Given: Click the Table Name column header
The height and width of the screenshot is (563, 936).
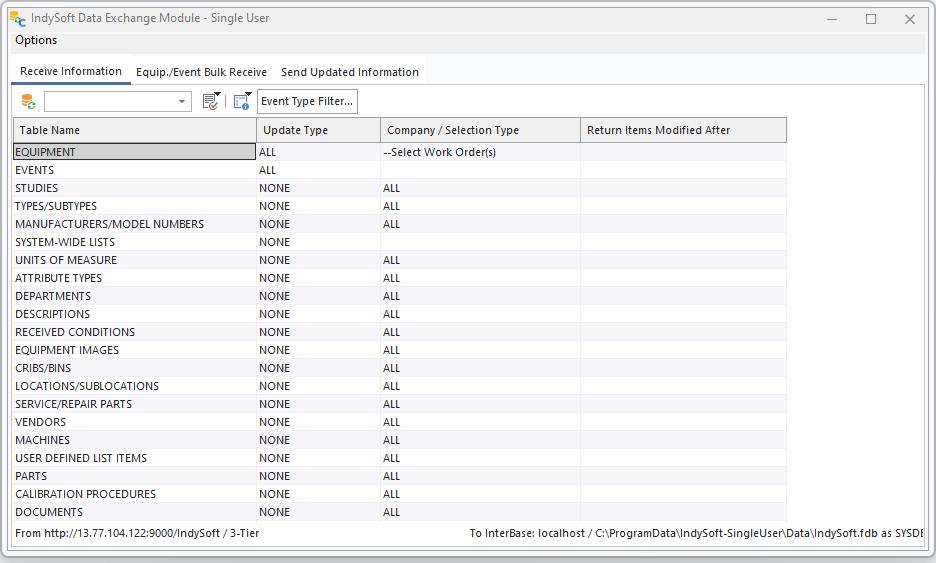Looking at the screenshot, I should point(135,130).
